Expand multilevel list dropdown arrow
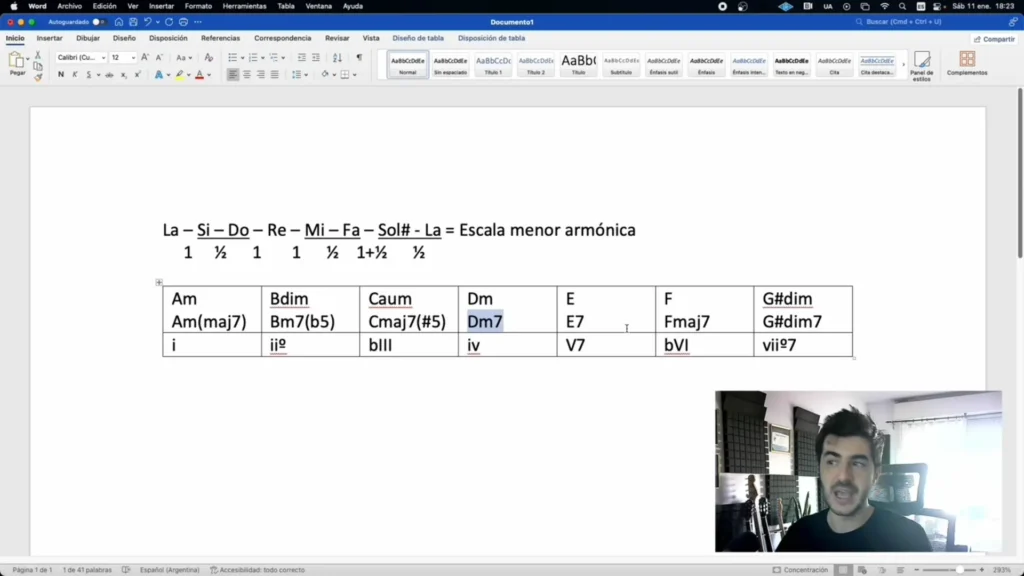 tap(283, 58)
